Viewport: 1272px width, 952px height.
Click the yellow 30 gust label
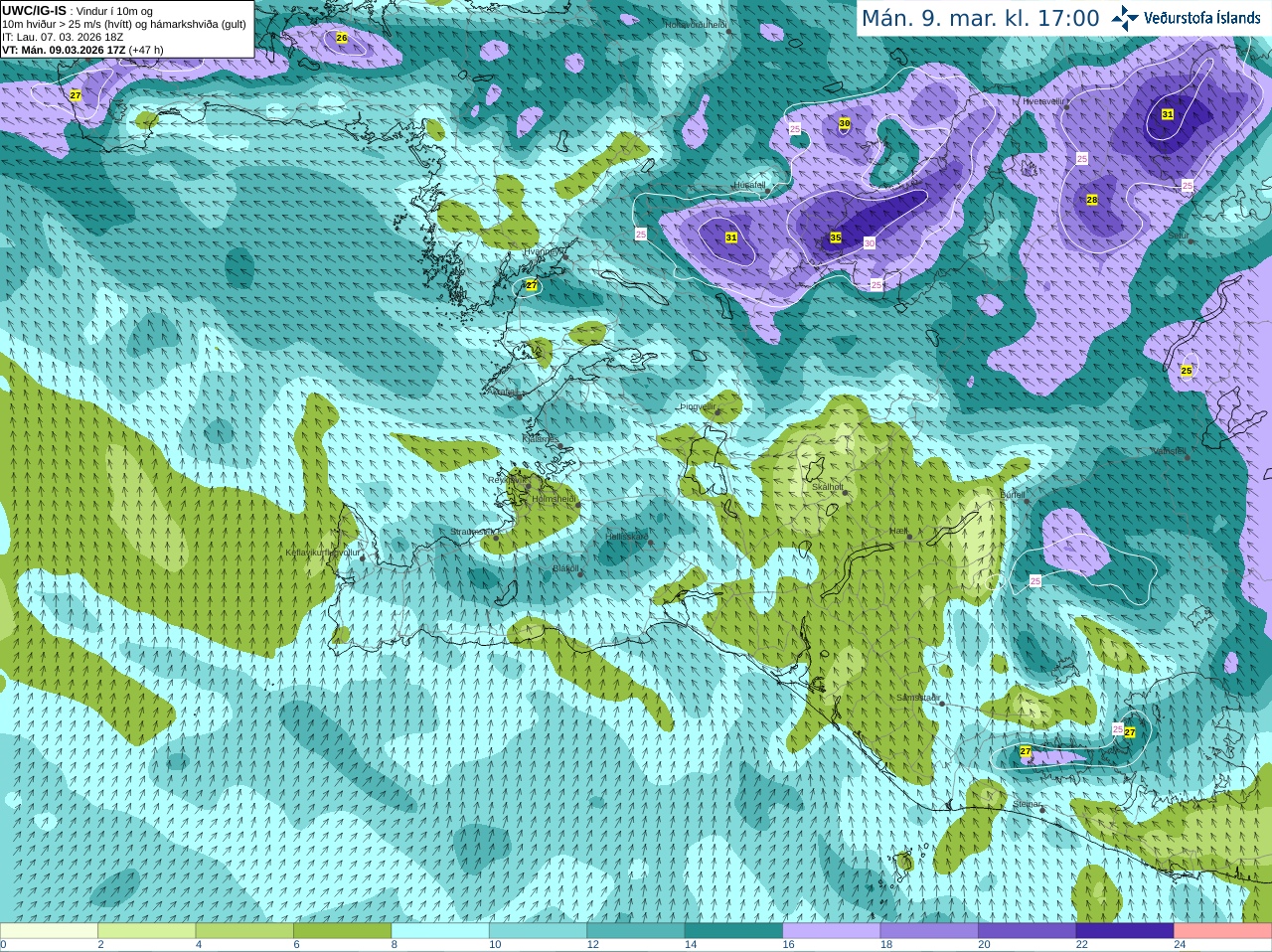point(845,123)
